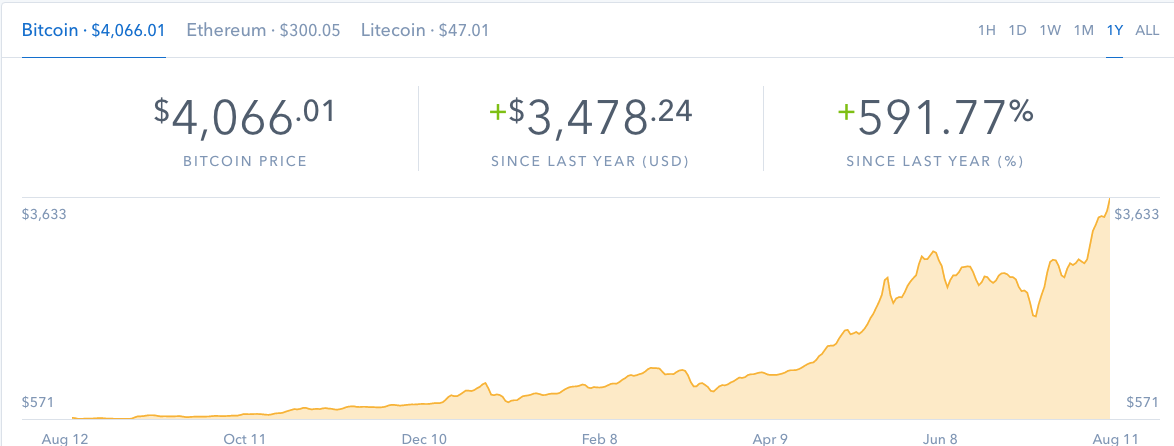The height and width of the screenshot is (446, 1174).
Task: Open the Litecoin price tab
Action: click(x=425, y=30)
